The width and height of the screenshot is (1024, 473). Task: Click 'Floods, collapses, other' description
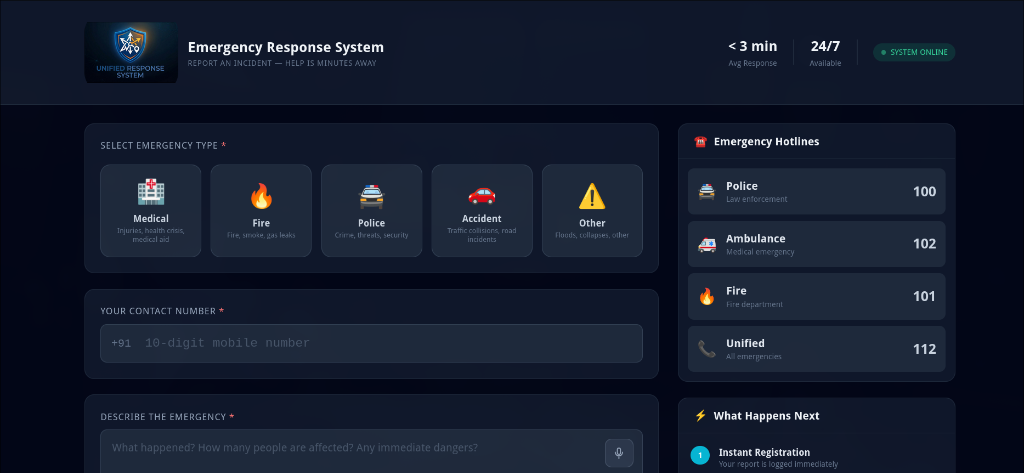[x=592, y=235]
